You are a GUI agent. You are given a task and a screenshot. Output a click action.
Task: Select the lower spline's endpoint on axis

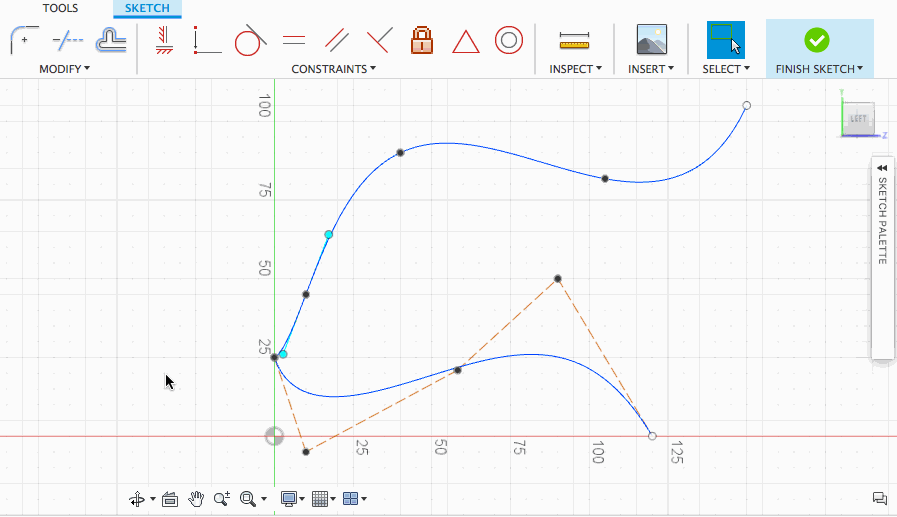coord(652,436)
